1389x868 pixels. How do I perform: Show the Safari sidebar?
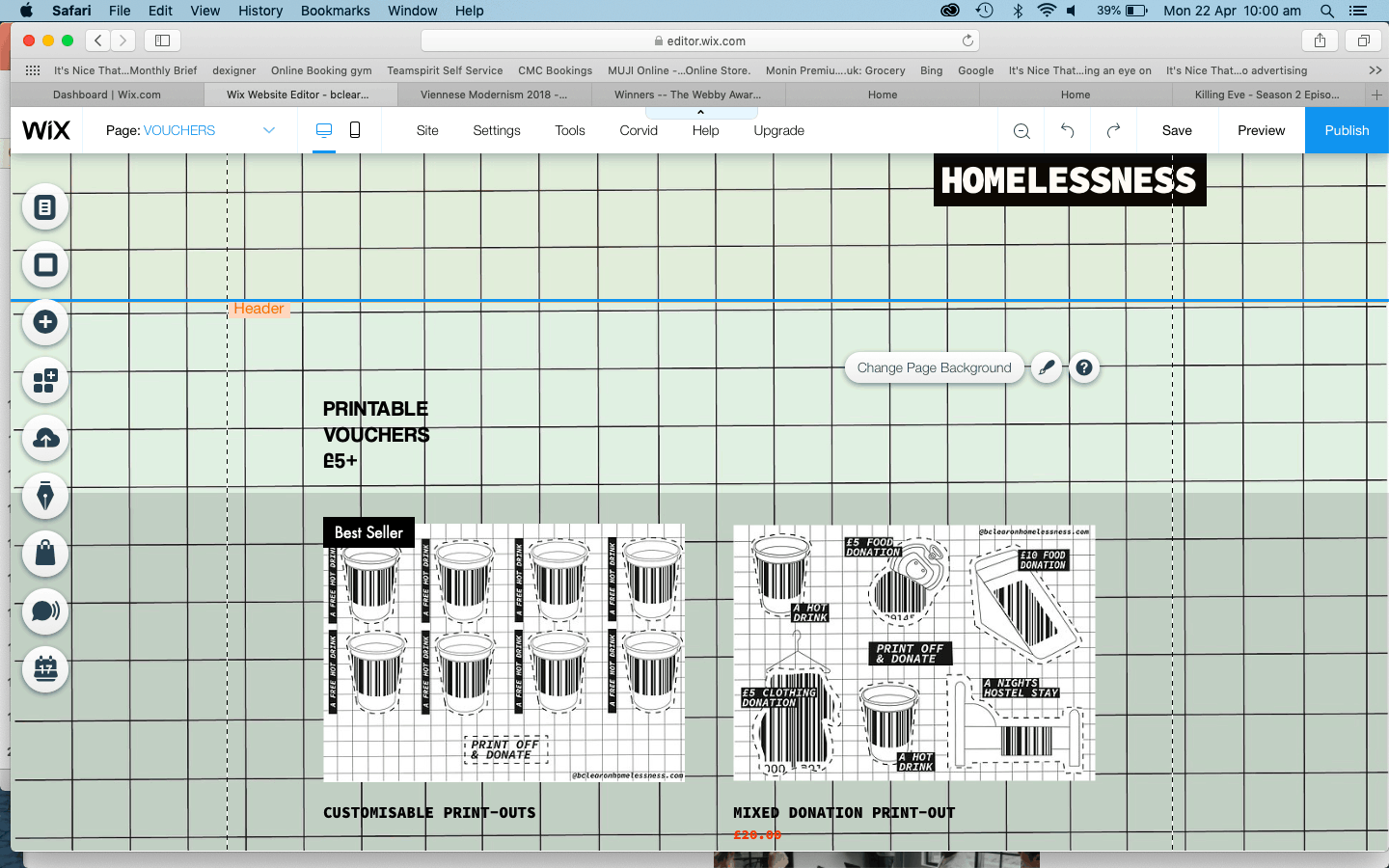pyautogui.click(x=163, y=41)
